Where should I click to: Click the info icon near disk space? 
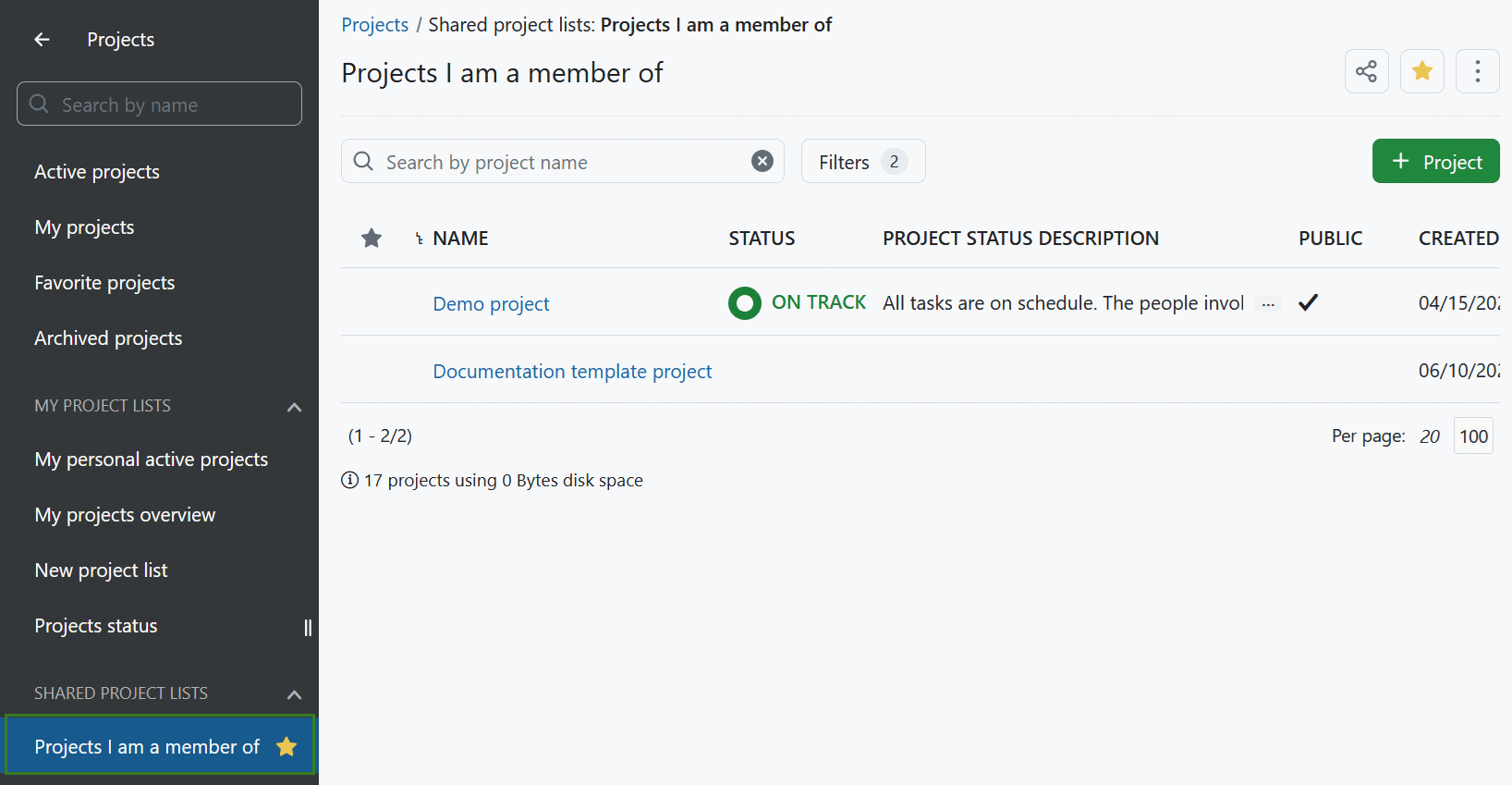[350, 480]
